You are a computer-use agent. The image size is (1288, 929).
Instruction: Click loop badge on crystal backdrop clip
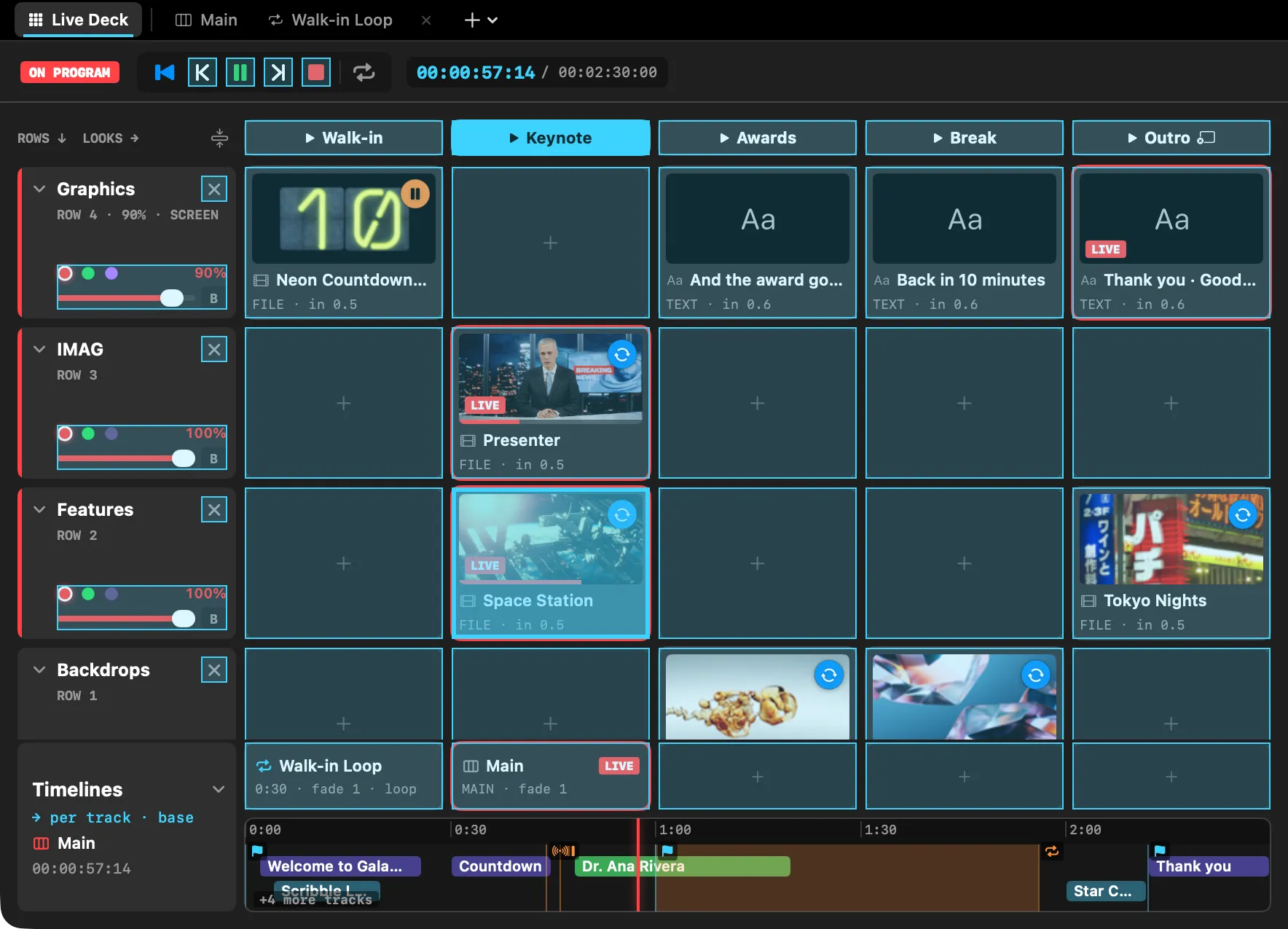[x=1036, y=675]
